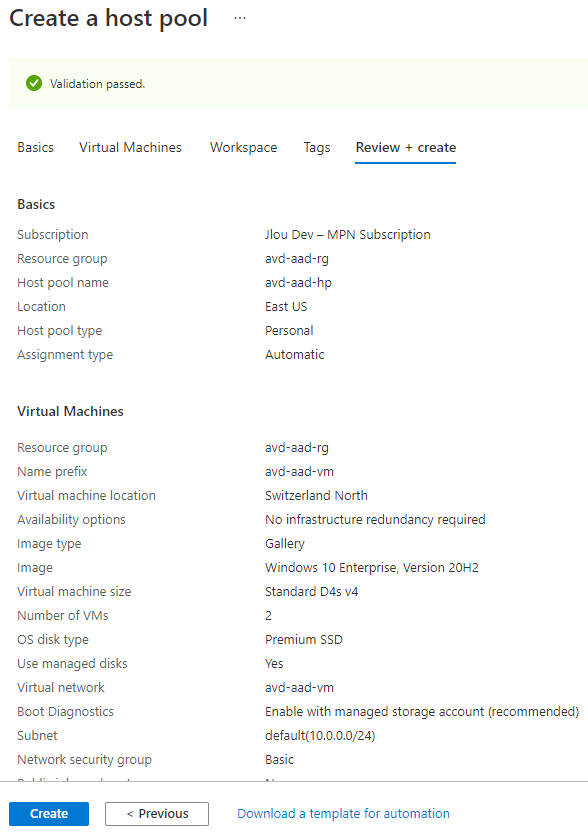This screenshot has height=833, width=588.
Task: Go back with the Previous button
Action: [x=157, y=813]
